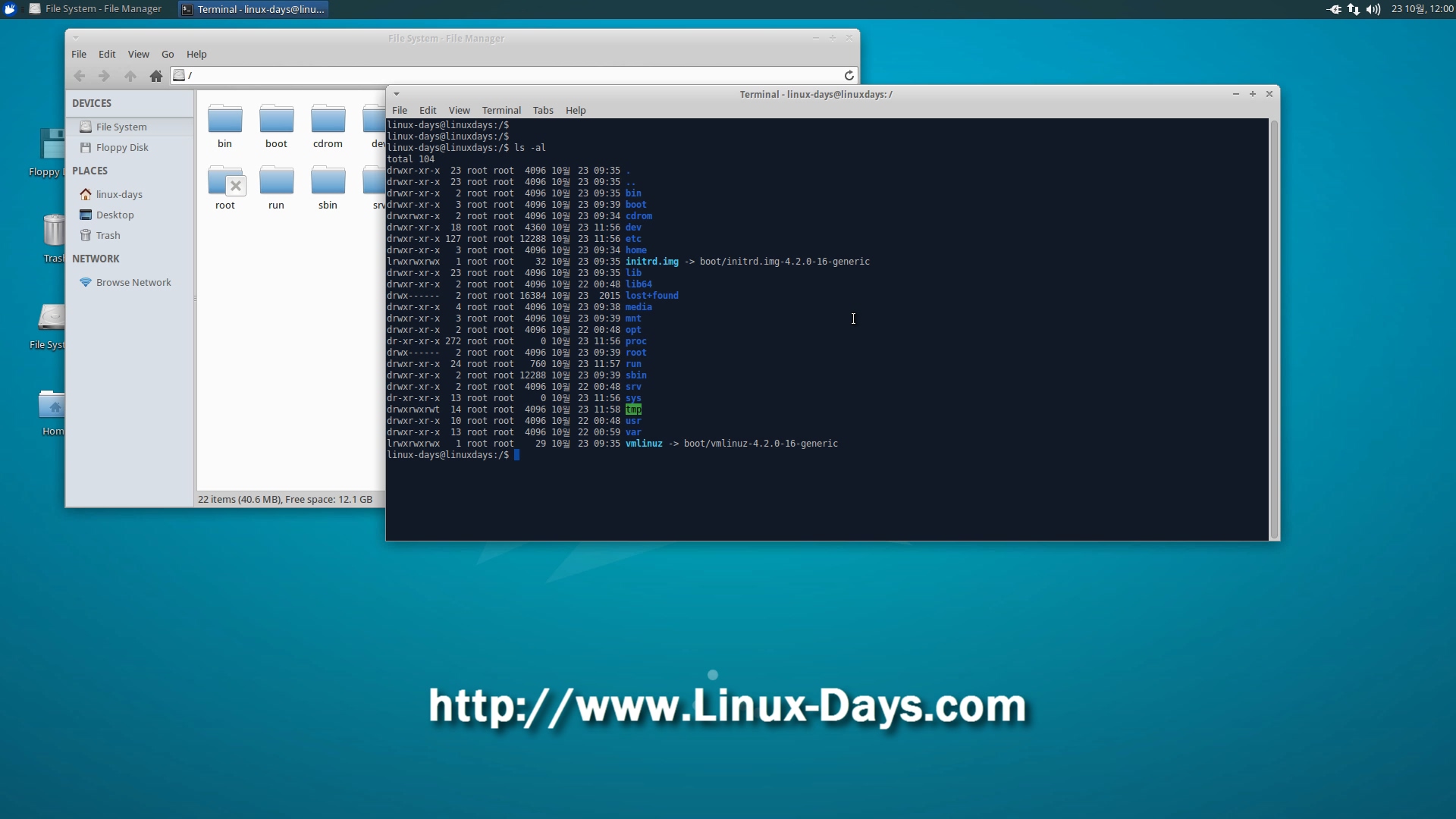
Task: Switch to File System - File Manager taskbar button
Action: pyautogui.click(x=96, y=9)
